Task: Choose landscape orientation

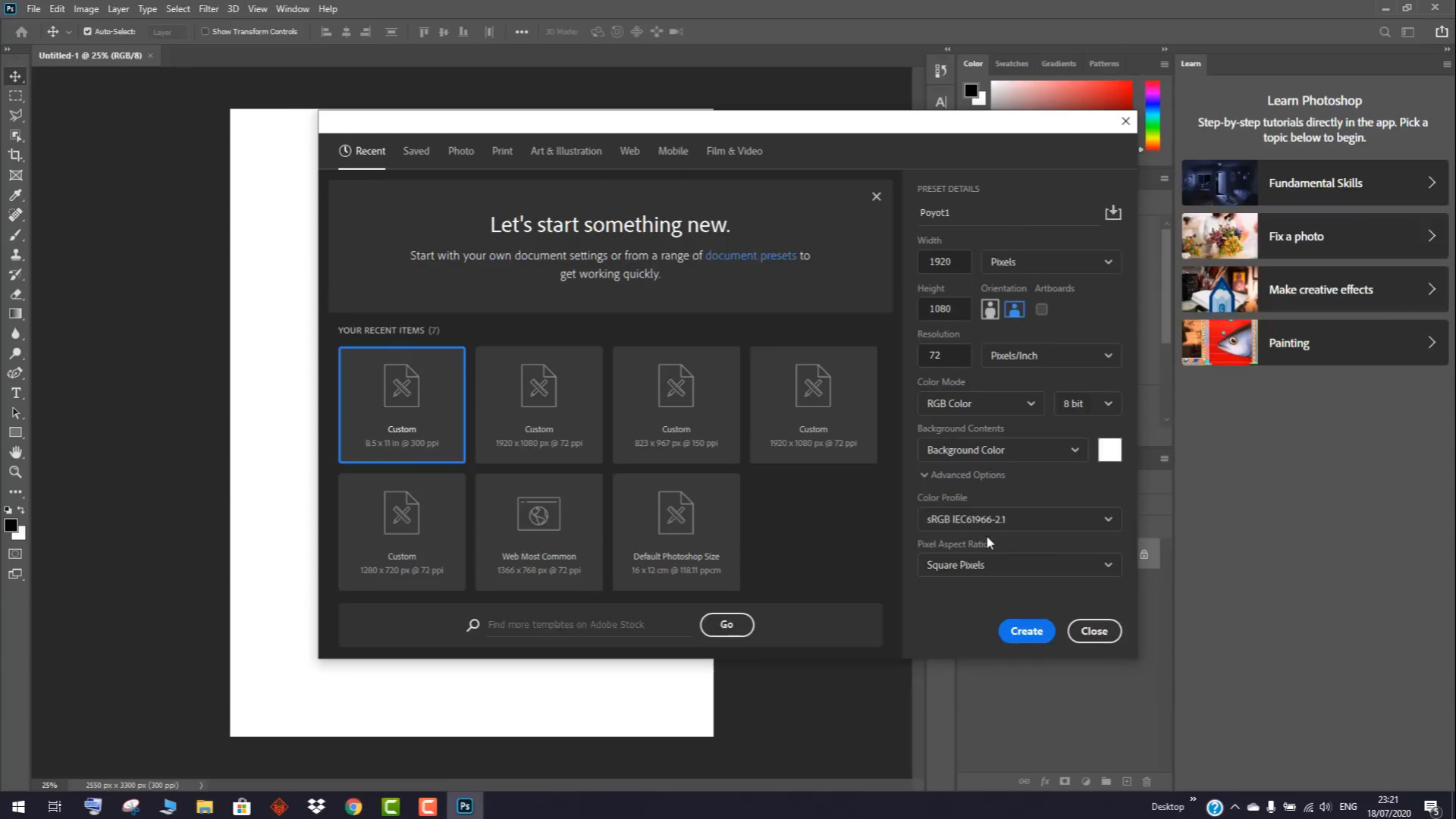Action: pyautogui.click(x=1014, y=309)
